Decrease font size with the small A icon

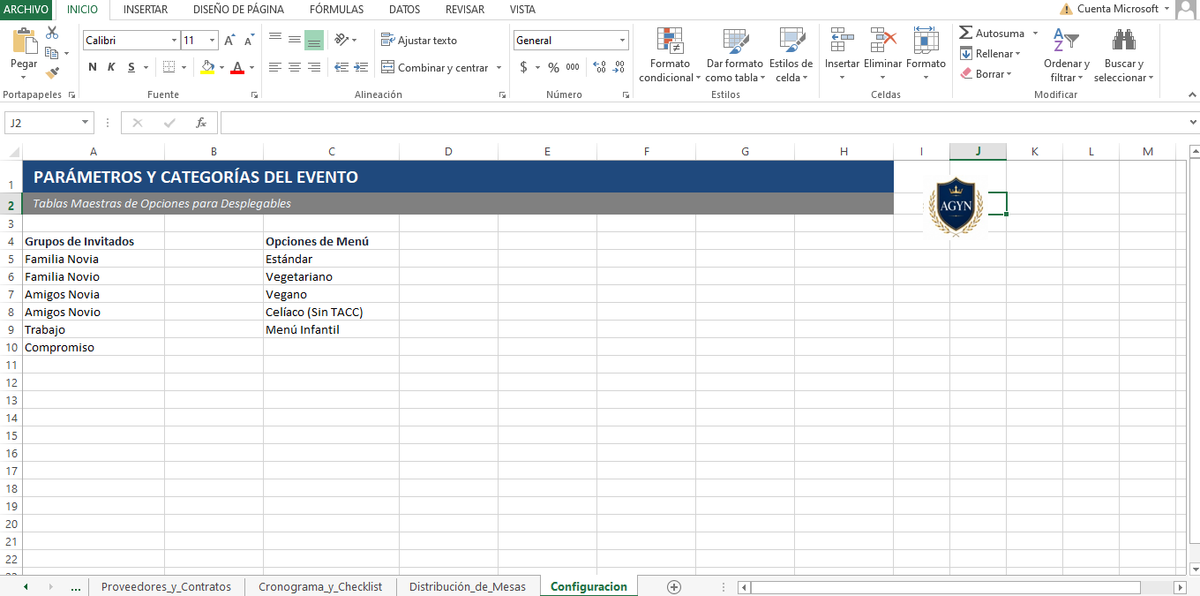(x=249, y=40)
